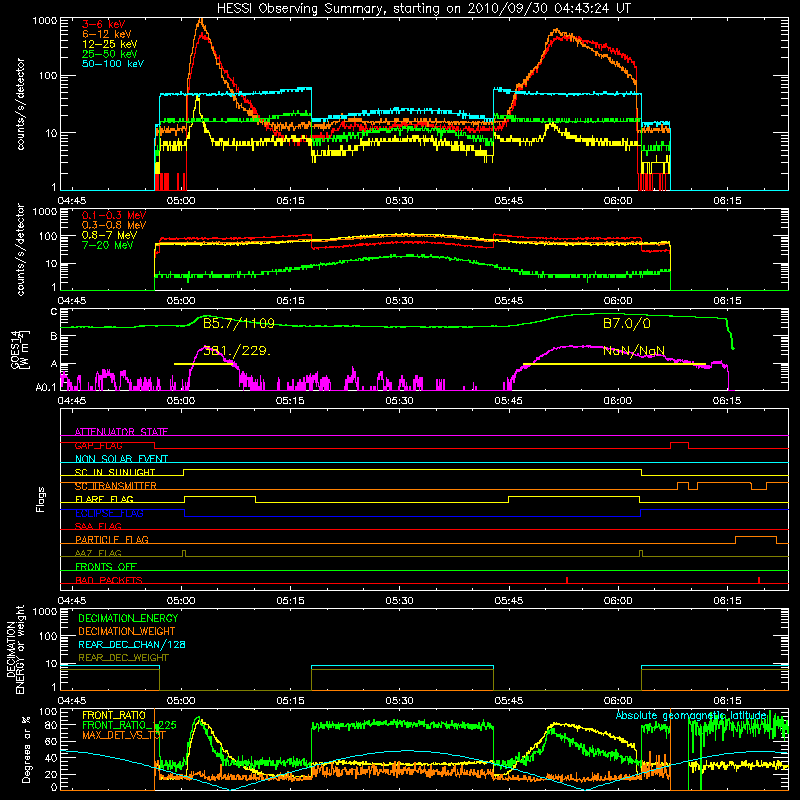
Task: Select the FRONTS_OFF flag label
Action: point(106,566)
